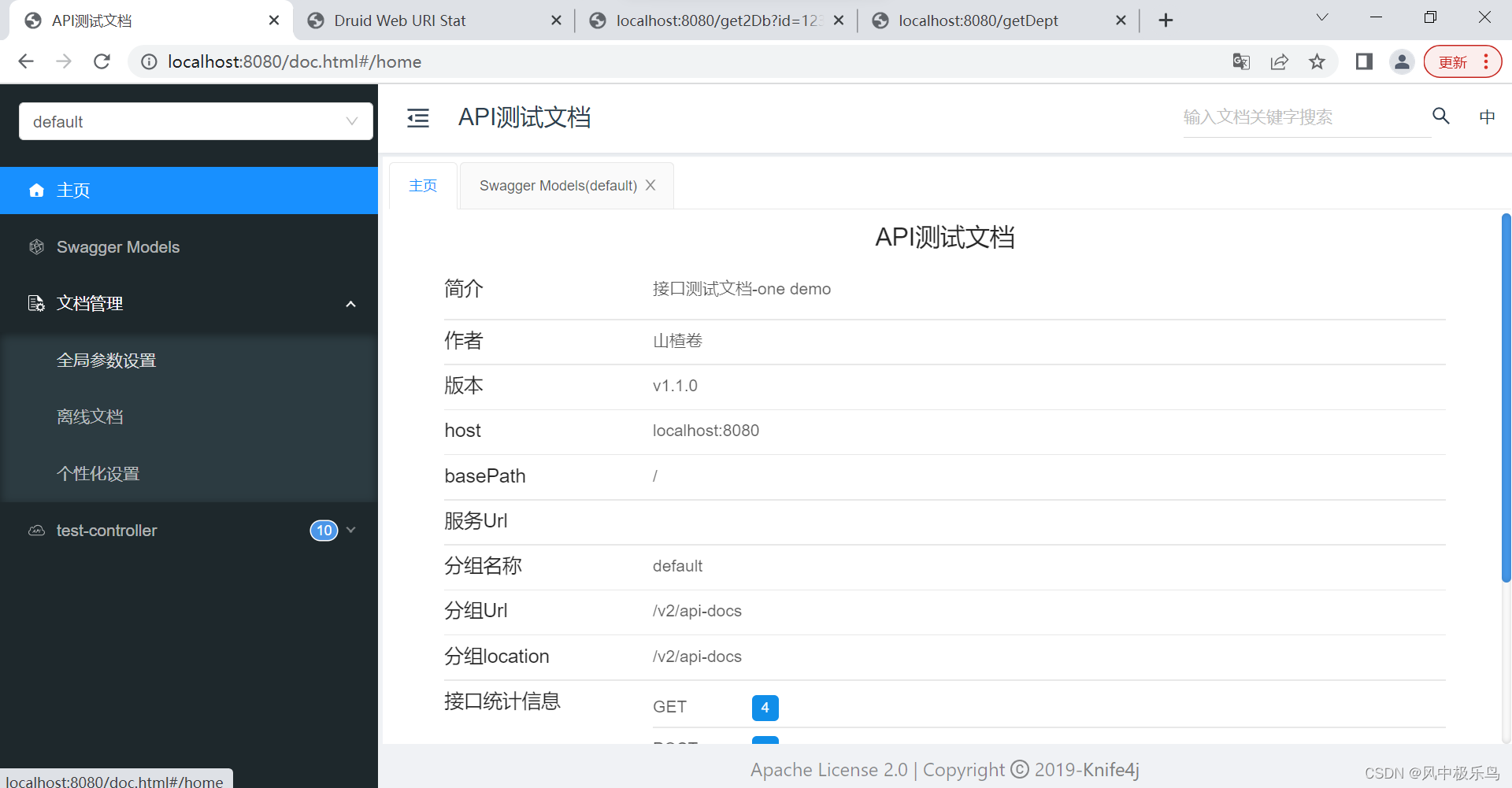Click the localhost:8080 host value

point(706,431)
